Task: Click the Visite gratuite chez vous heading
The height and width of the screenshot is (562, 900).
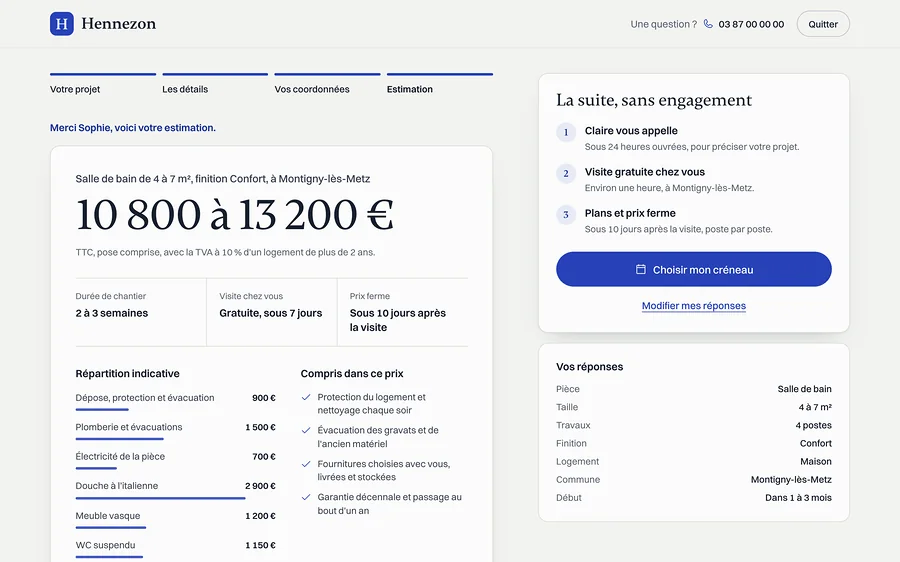Action: coord(645,172)
